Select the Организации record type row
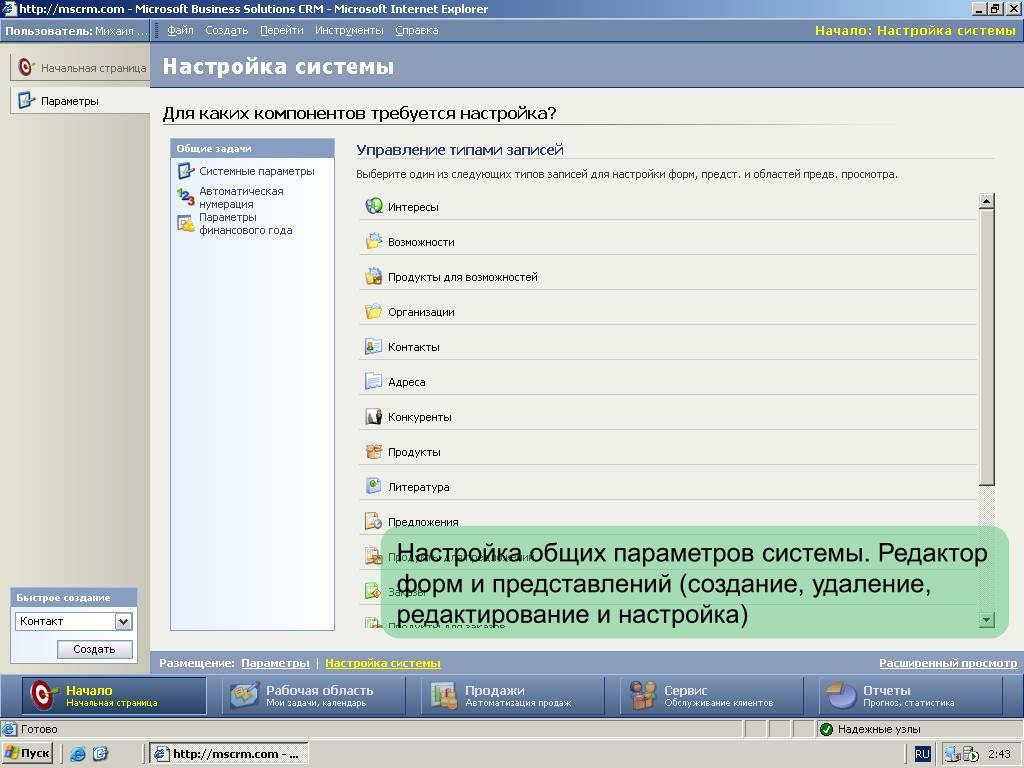This screenshot has height=768, width=1024. pyautogui.click(x=667, y=312)
